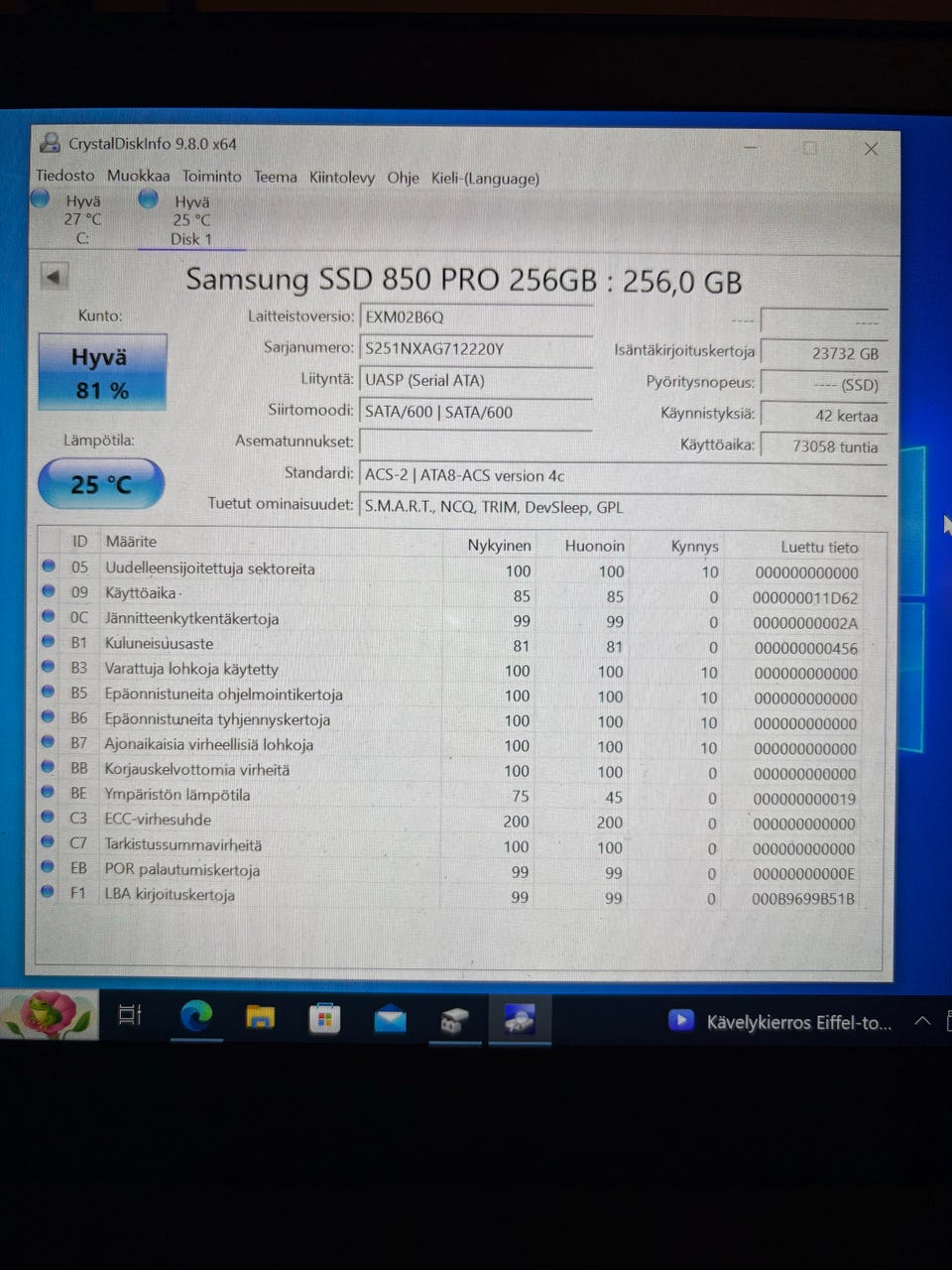The height and width of the screenshot is (1270, 952).
Task: Click the status dot for Epäonnistuneita tyhjennyskertoja
Action: (x=49, y=717)
